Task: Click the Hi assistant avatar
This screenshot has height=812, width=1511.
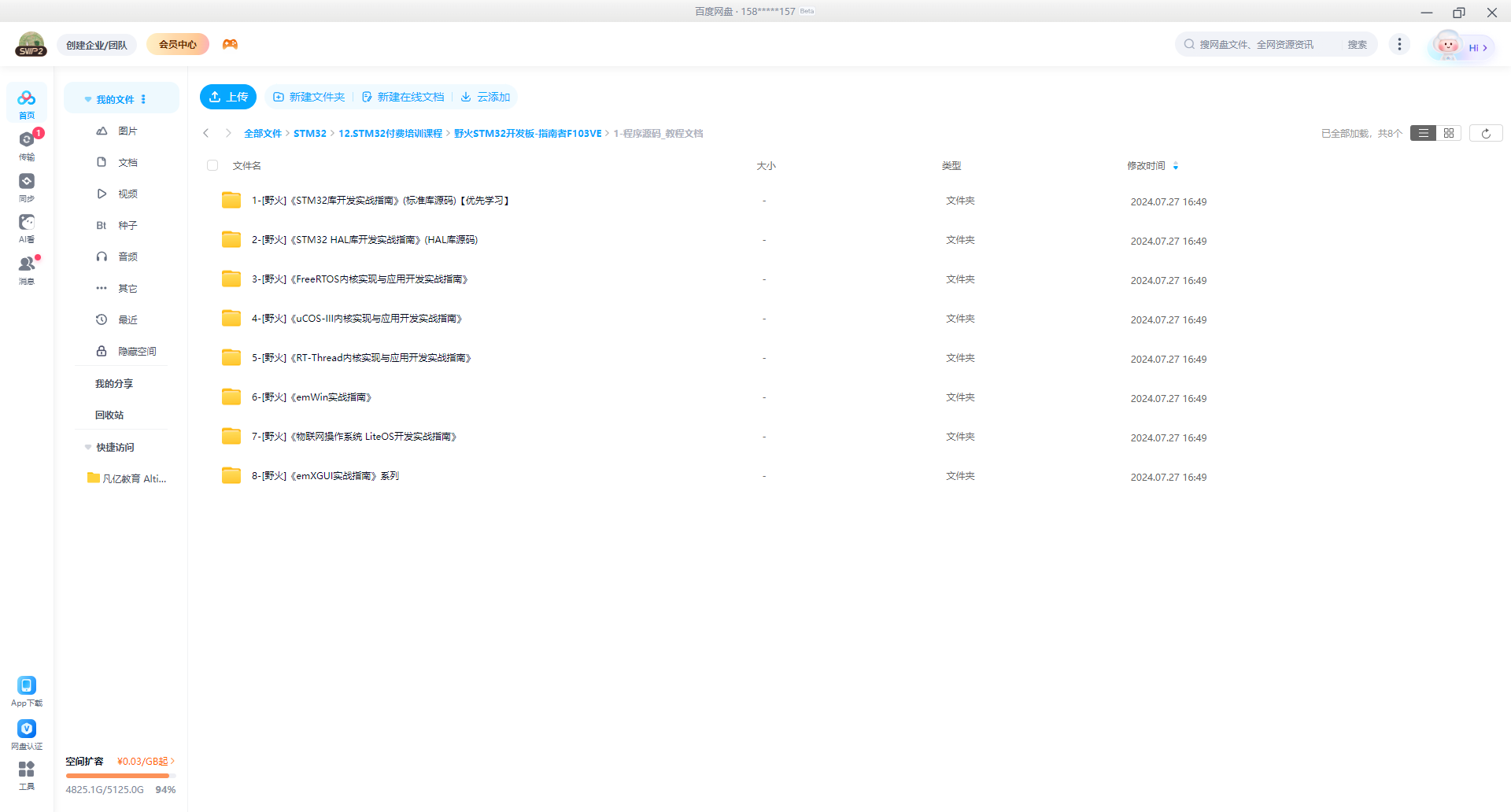Action: (1461, 46)
